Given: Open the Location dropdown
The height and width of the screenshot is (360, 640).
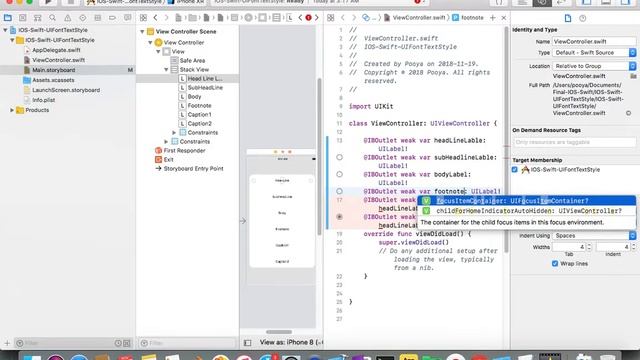Looking at the screenshot, I should click(594, 66).
